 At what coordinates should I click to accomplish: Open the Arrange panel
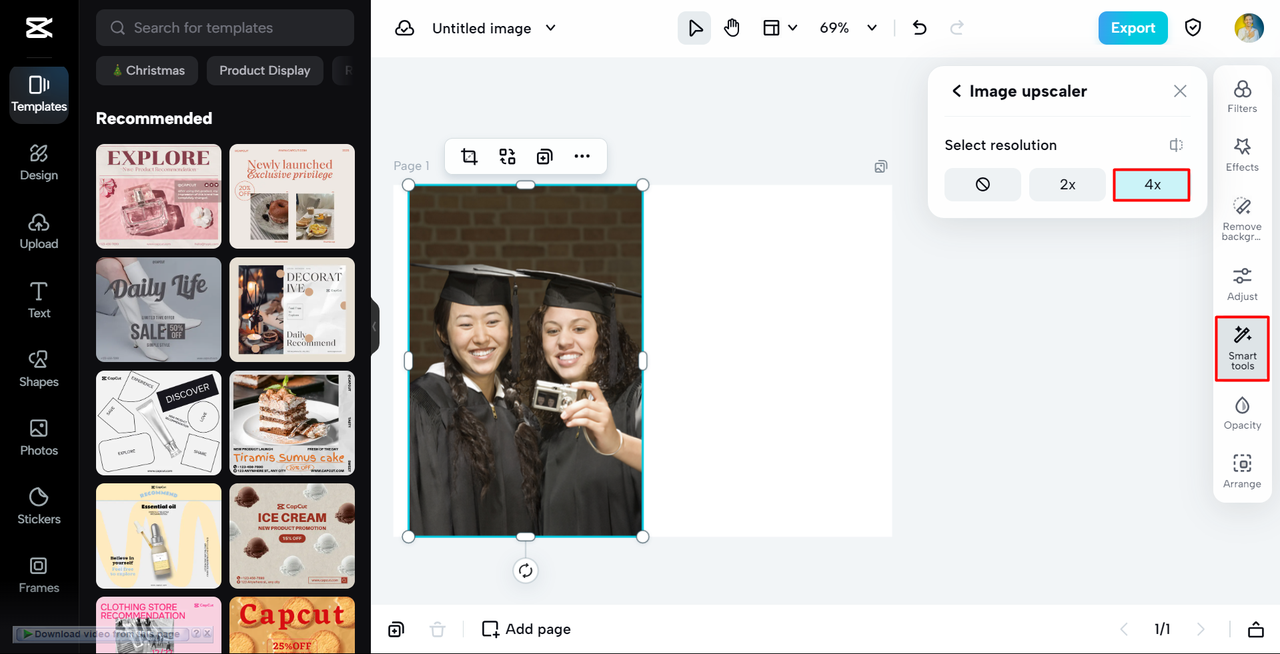[x=1242, y=471]
